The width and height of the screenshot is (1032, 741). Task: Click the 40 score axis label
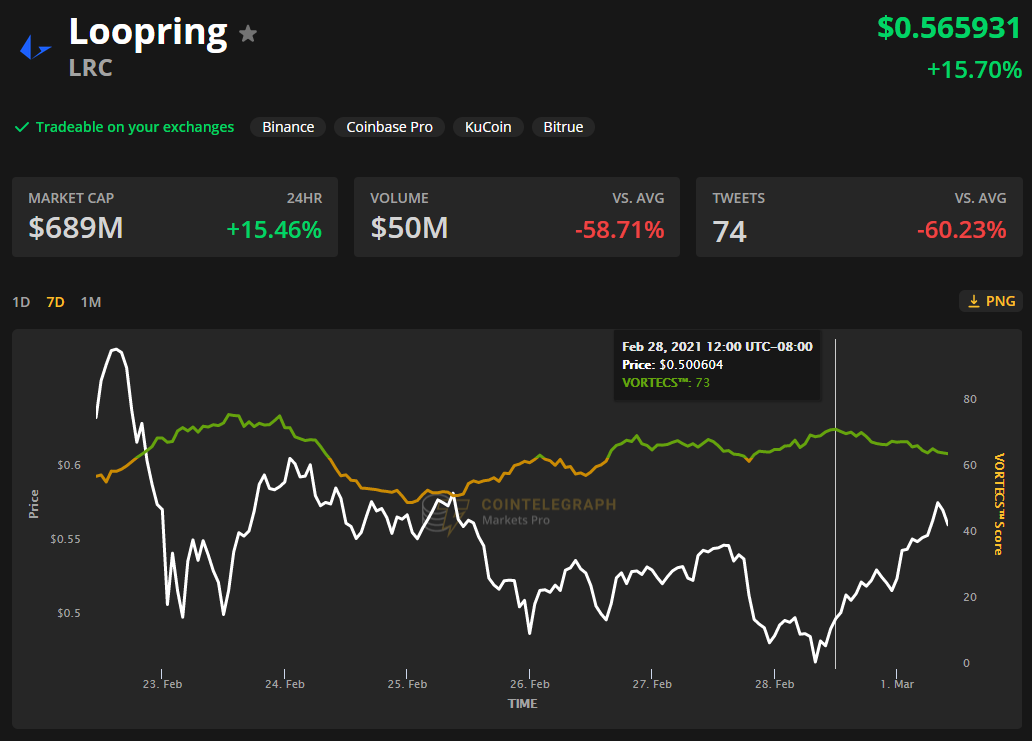click(x=970, y=531)
